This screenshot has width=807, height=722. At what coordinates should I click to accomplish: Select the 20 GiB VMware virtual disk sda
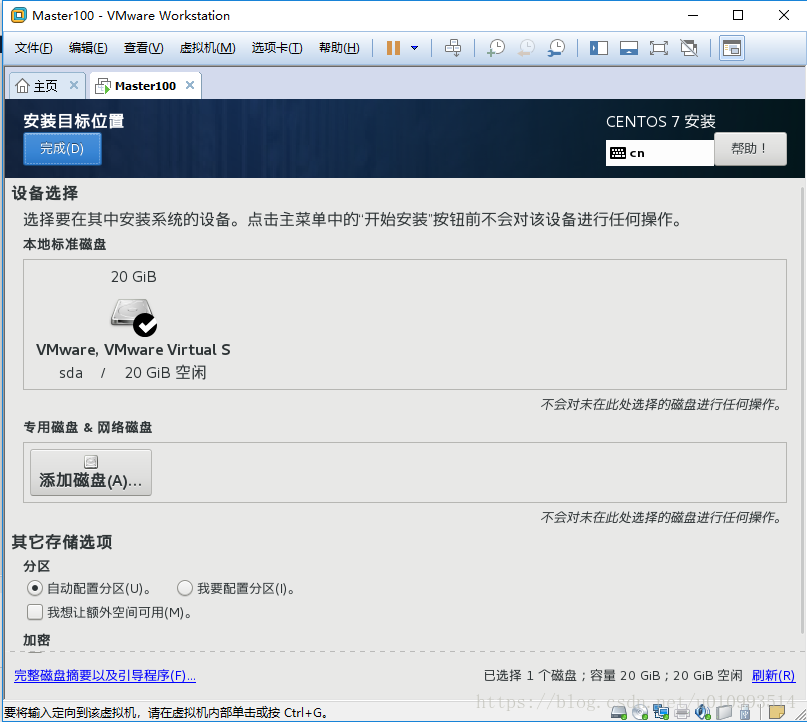(x=133, y=324)
